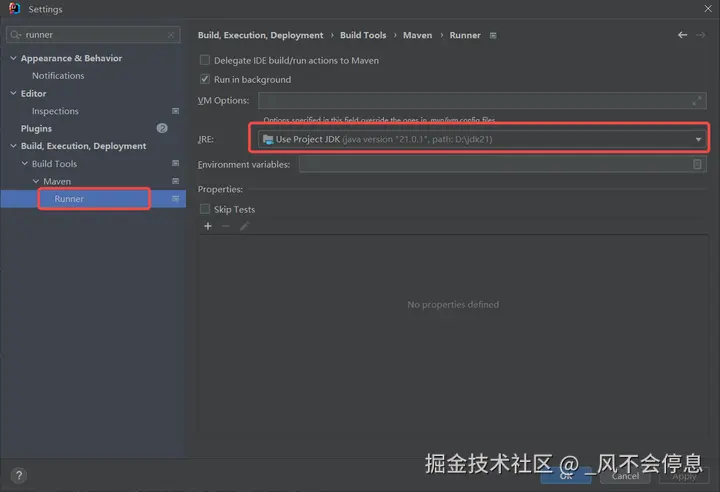Image resolution: width=720 pixels, height=492 pixels.
Task: Open the JRE Use Project JDK dropdown
Action: [x=482, y=139]
